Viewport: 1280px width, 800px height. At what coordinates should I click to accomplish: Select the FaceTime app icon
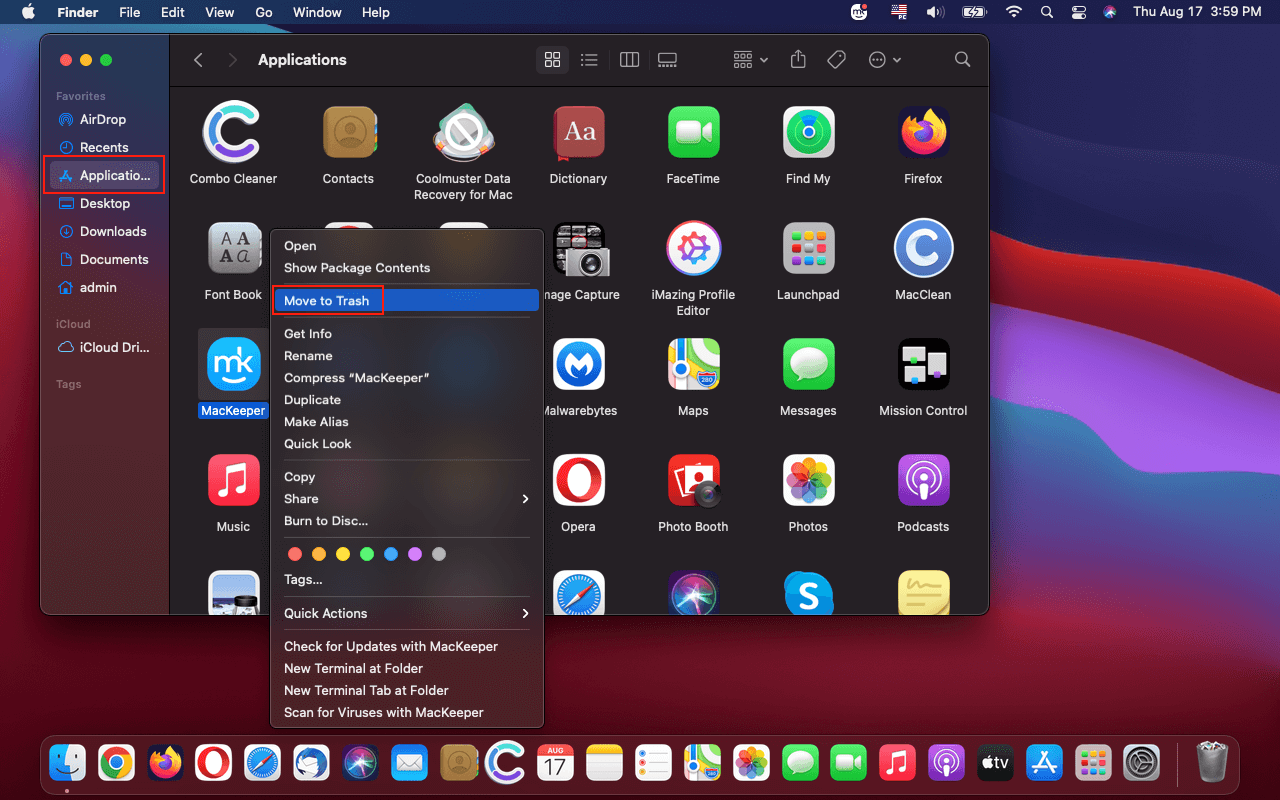pyautogui.click(x=693, y=131)
